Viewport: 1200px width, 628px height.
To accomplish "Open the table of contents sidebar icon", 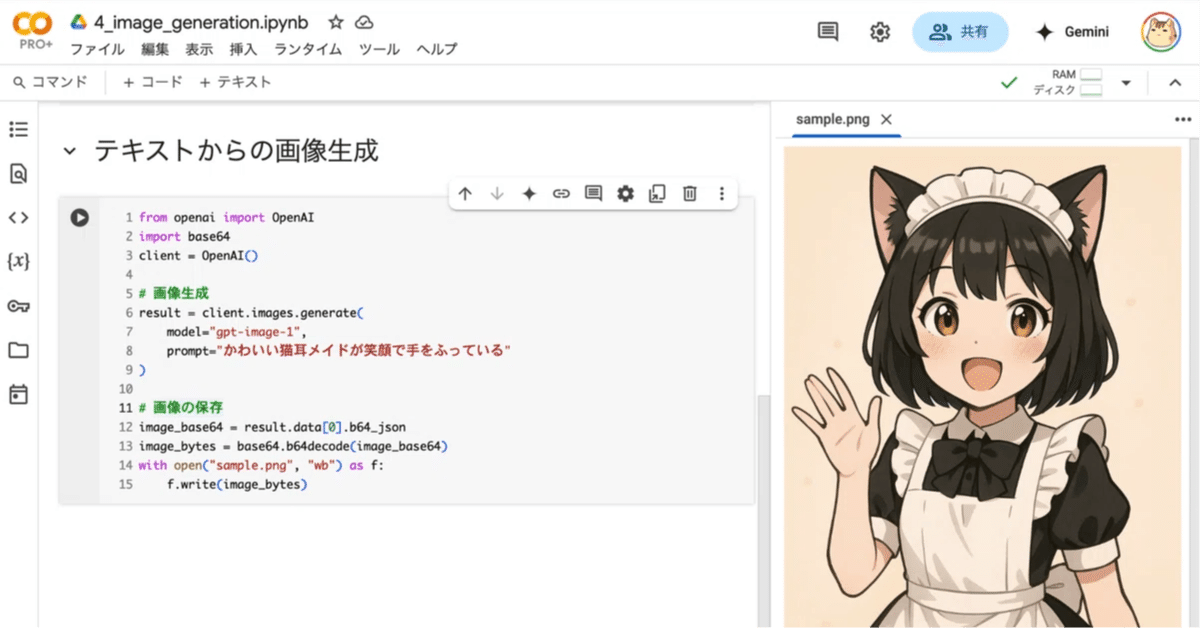I will coord(18,129).
